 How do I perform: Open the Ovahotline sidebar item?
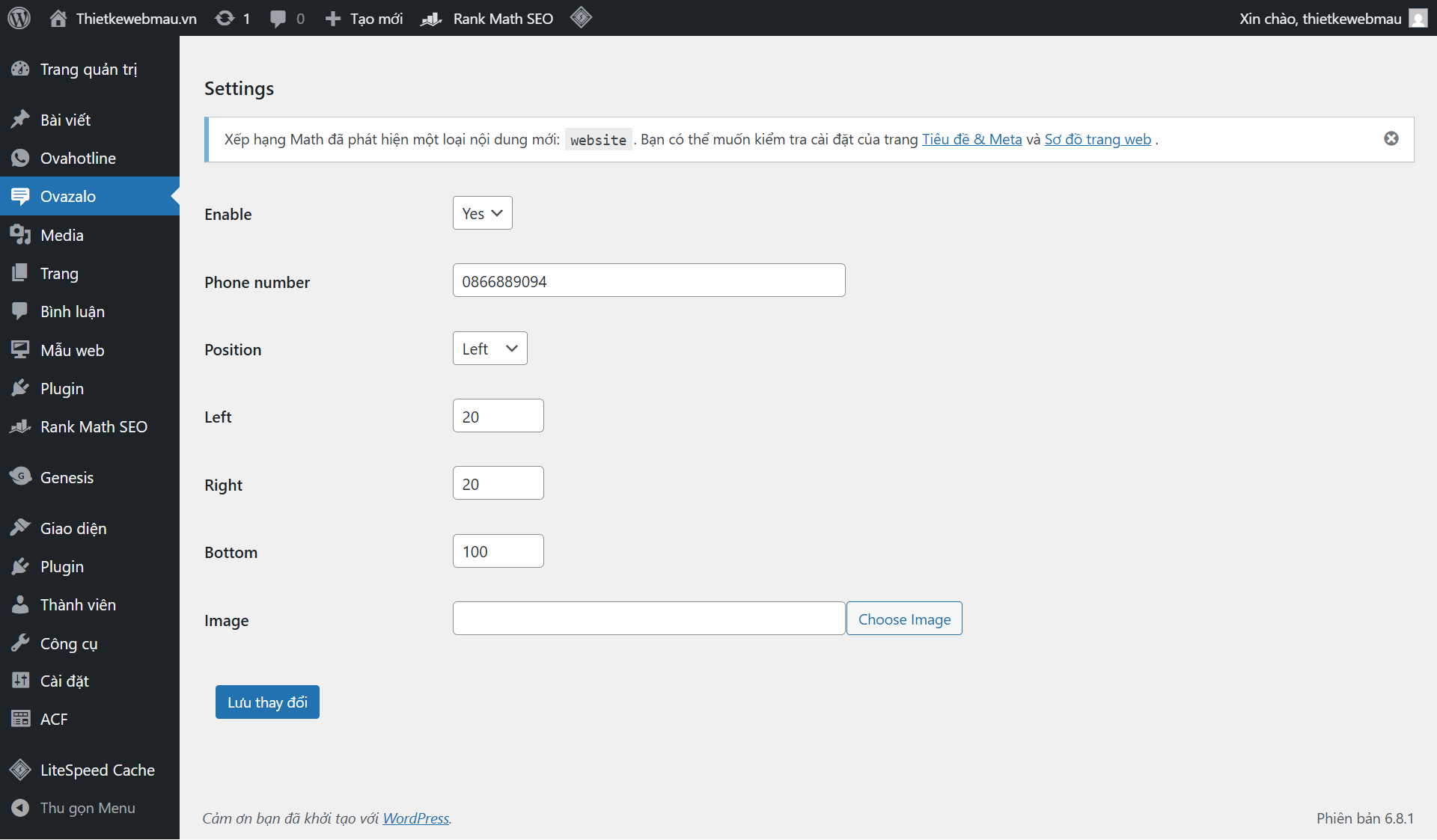click(78, 158)
